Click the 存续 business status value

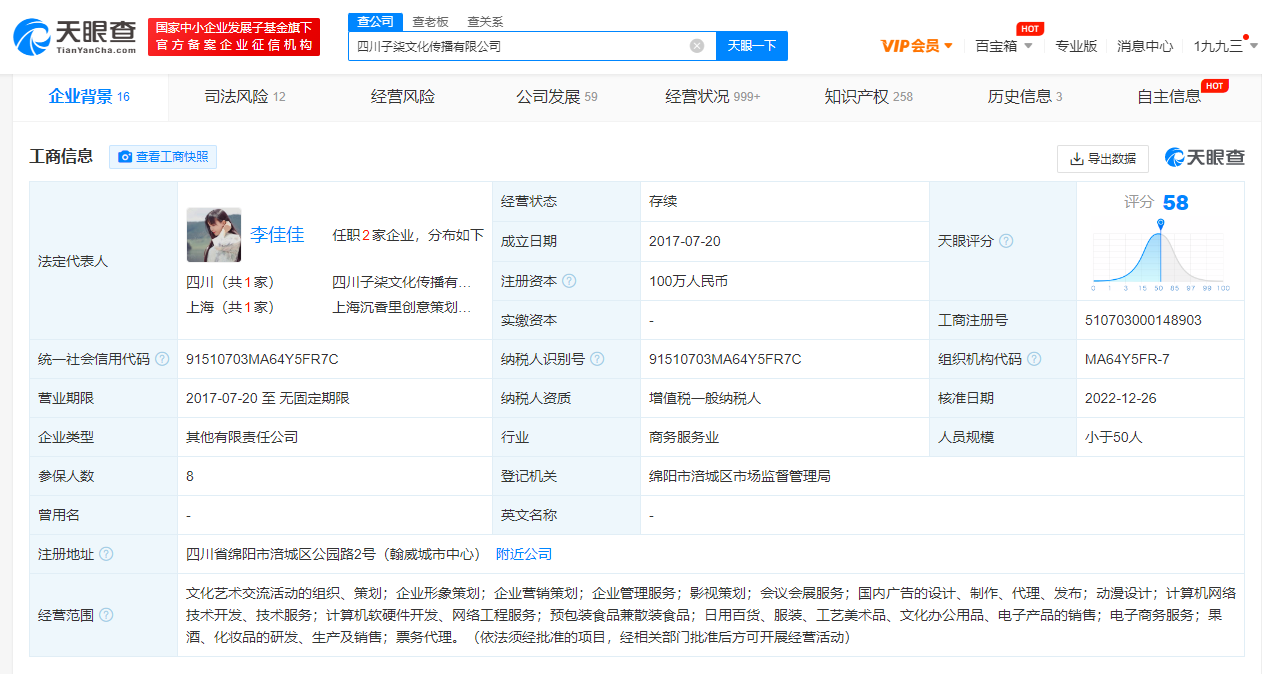pos(663,201)
